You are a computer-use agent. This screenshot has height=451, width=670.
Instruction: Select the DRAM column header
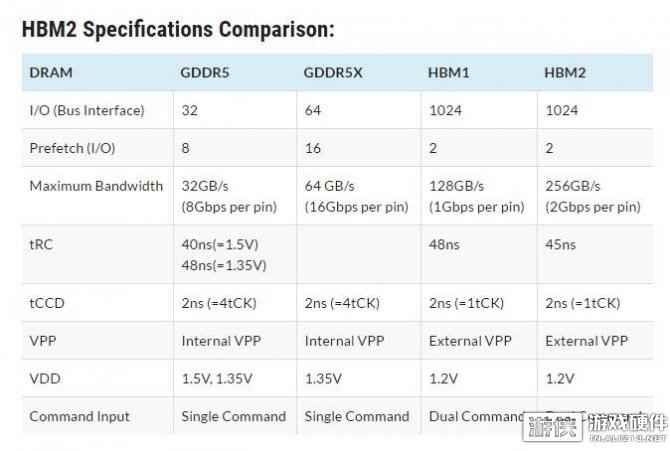[51, 73]
